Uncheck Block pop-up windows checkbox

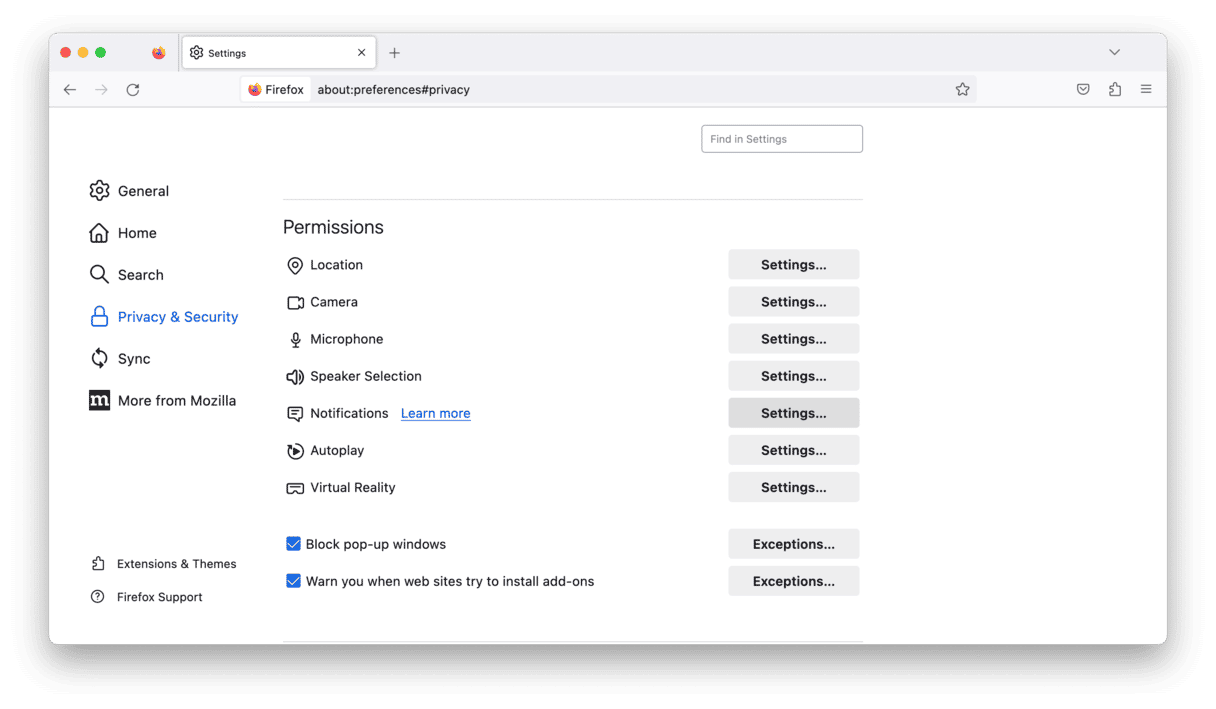294,544
